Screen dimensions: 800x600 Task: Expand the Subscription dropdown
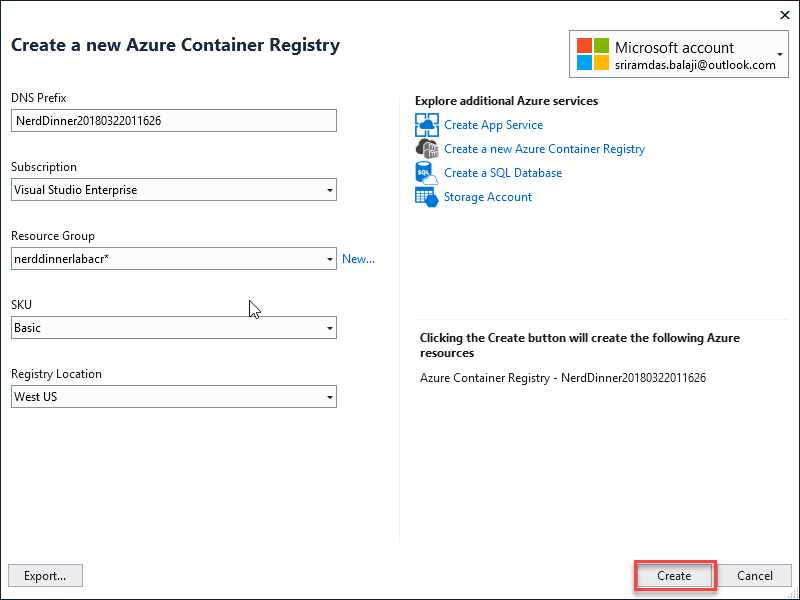point(174,190)
